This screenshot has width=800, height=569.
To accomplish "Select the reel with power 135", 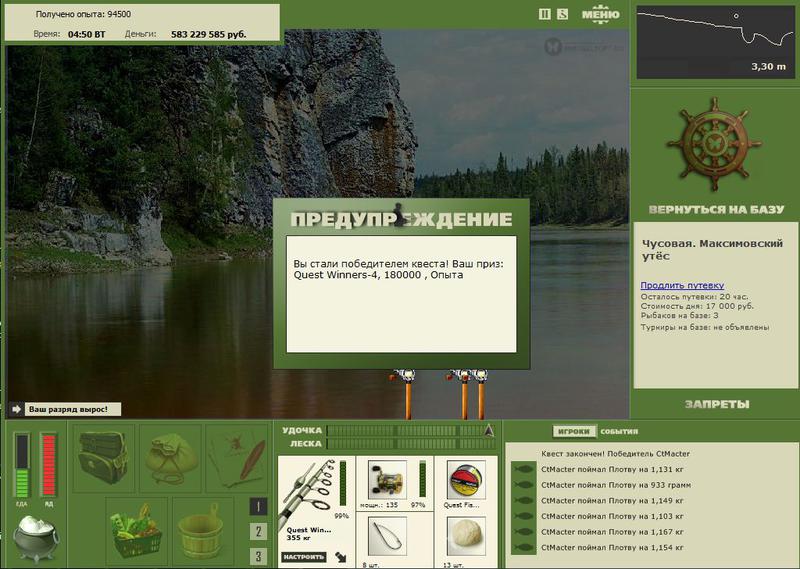I will pyautogui.click(x=387, y=480).
